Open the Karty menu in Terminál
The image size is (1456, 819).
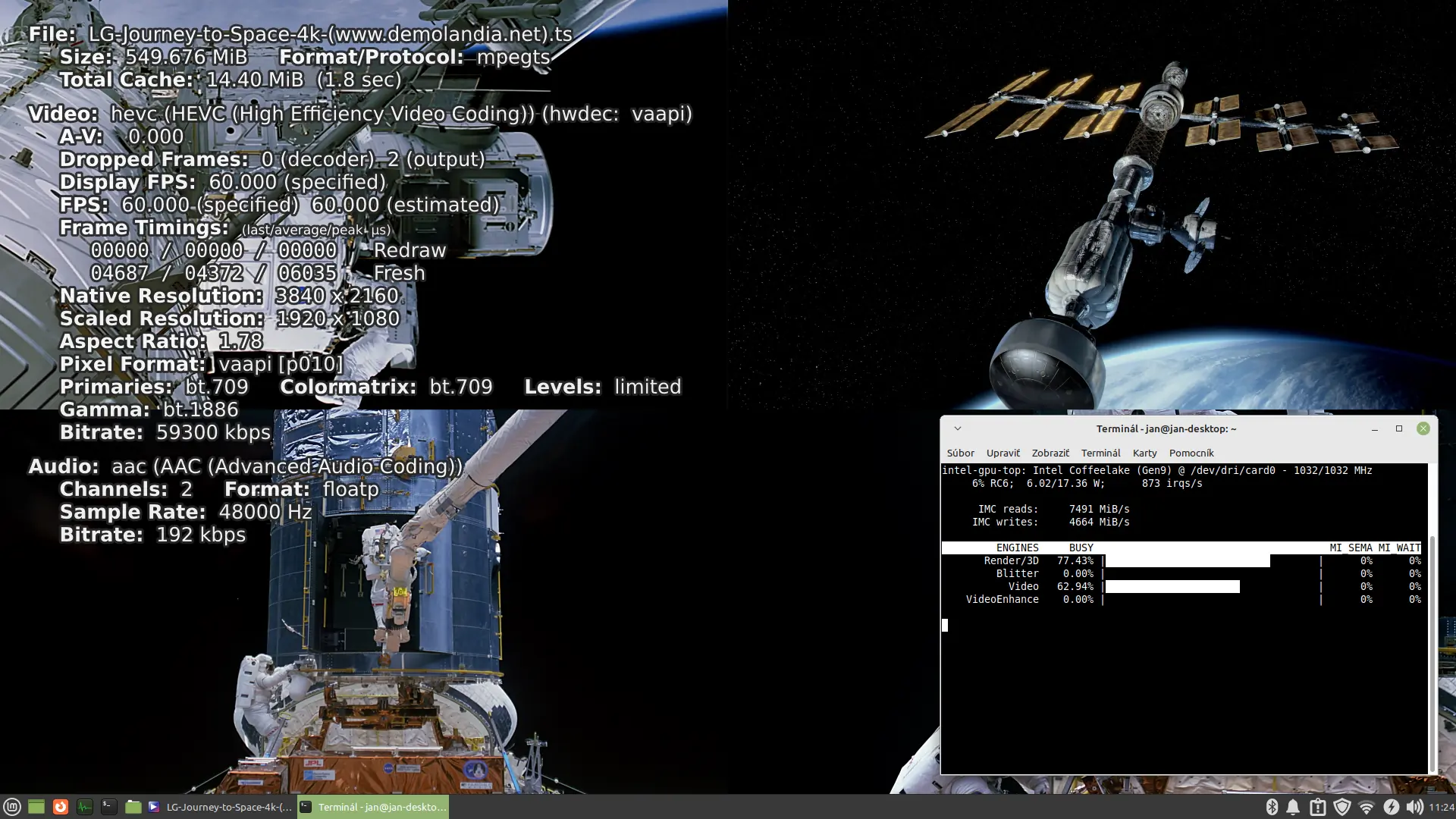[x=1144, y=453]
